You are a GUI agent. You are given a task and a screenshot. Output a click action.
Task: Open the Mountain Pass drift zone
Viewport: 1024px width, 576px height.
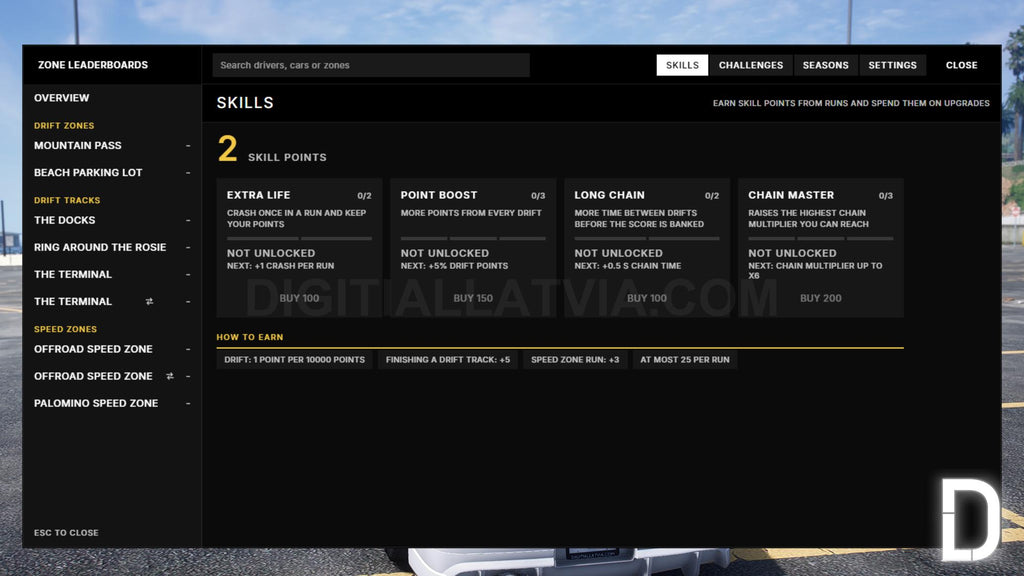(112, 146)
